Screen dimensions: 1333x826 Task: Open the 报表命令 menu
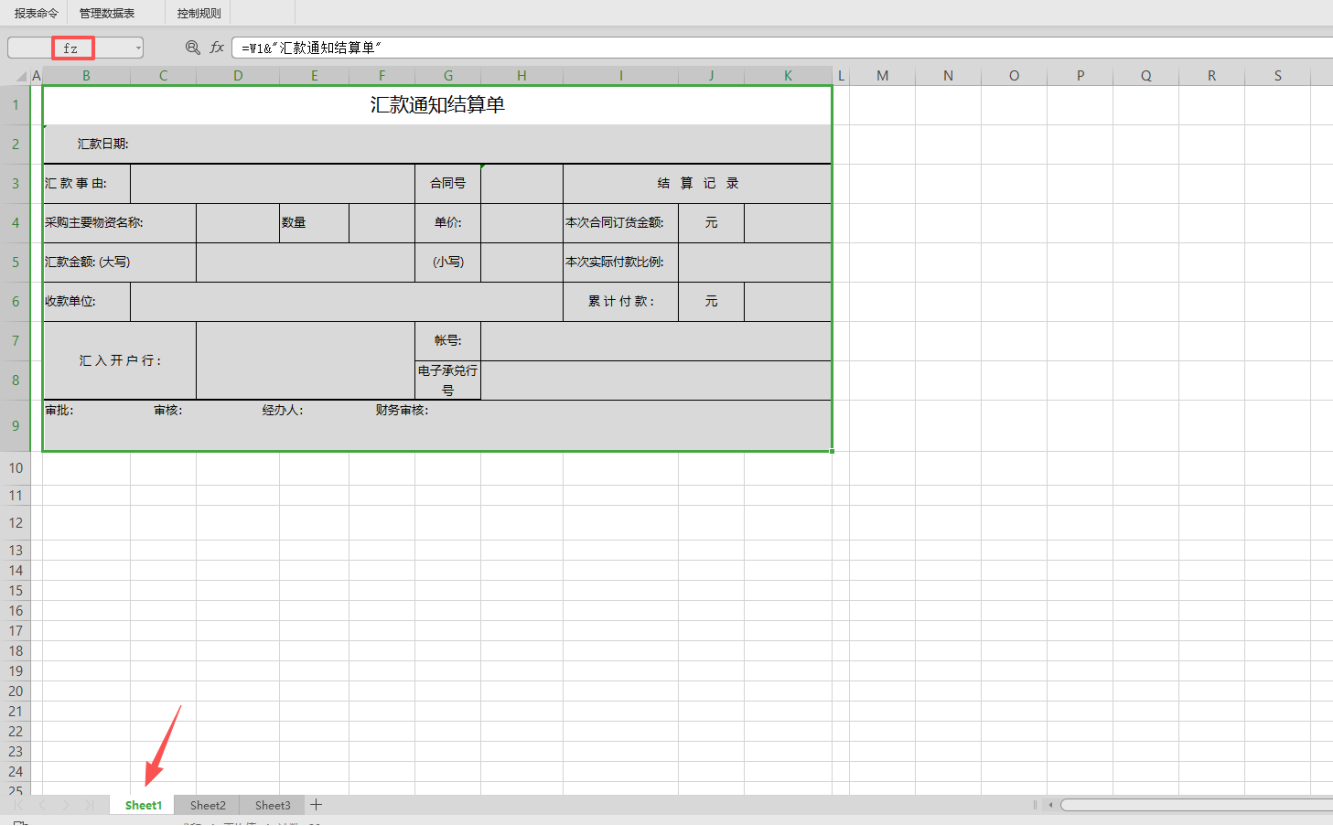click(x=36, y=13)
